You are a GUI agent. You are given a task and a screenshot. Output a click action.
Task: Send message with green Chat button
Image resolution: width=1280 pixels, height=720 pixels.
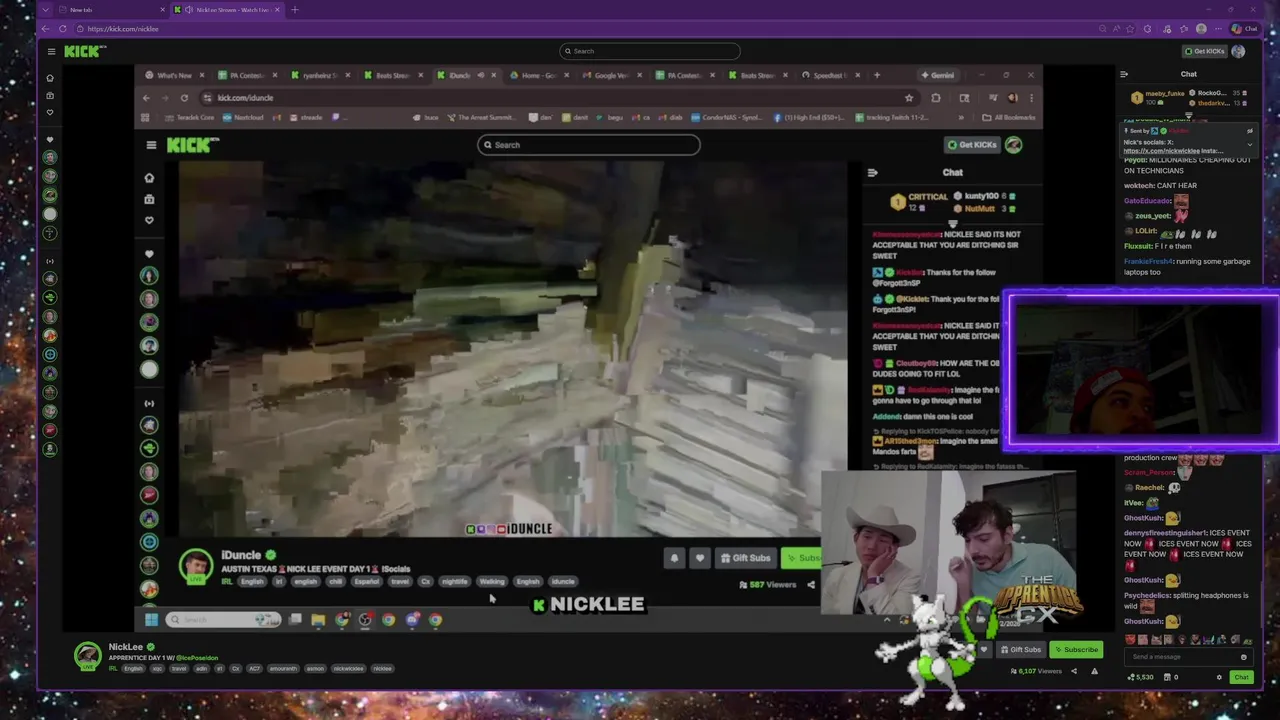(x=1241, y=677)
